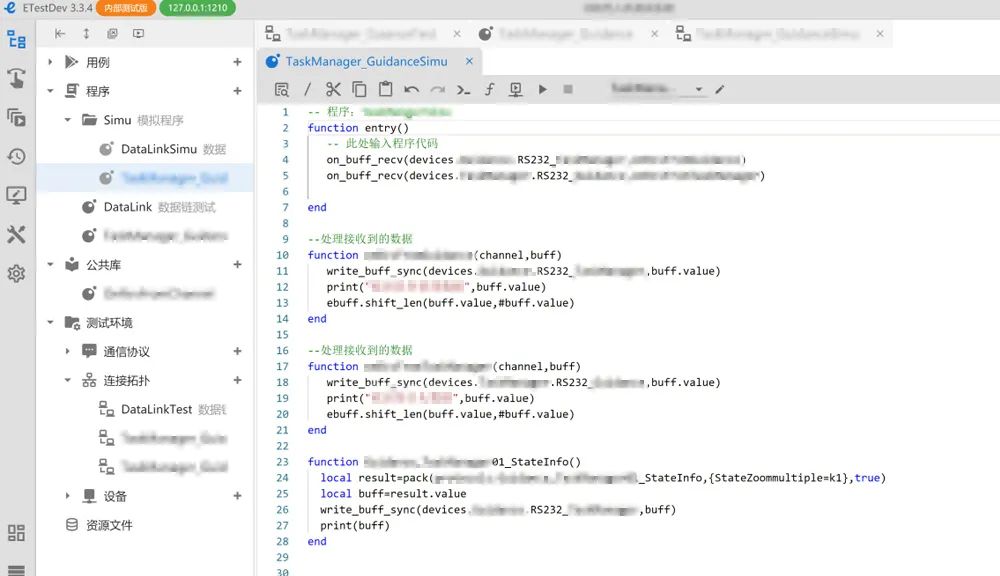Click the search-in-file toolbar icon
Screen dimensions: 1000x576
point(281,89)
